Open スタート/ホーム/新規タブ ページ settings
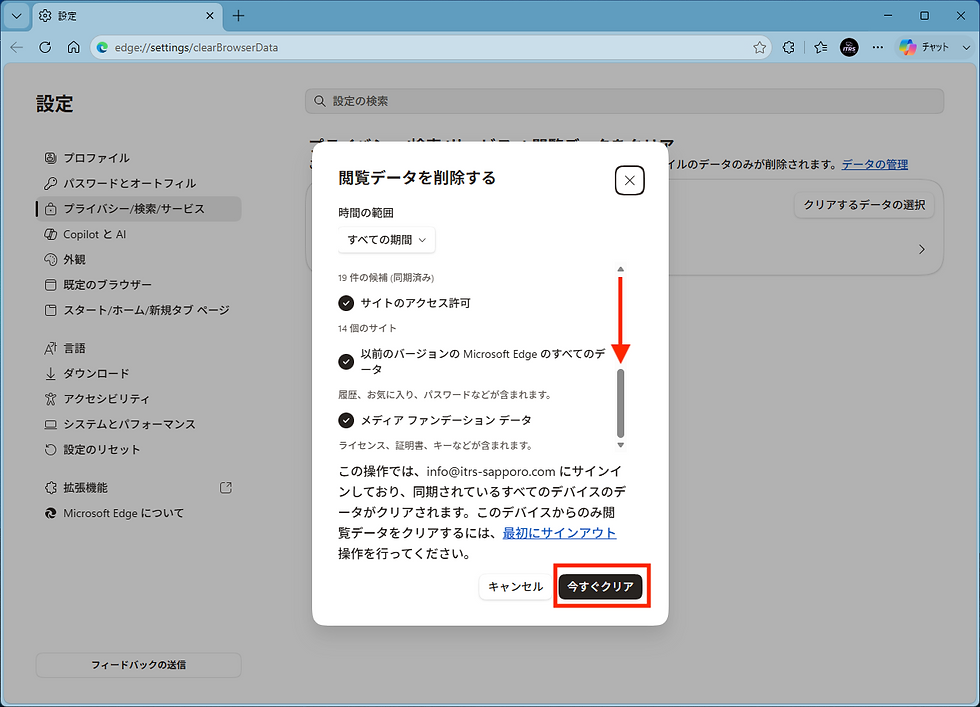 pos(138,310)
